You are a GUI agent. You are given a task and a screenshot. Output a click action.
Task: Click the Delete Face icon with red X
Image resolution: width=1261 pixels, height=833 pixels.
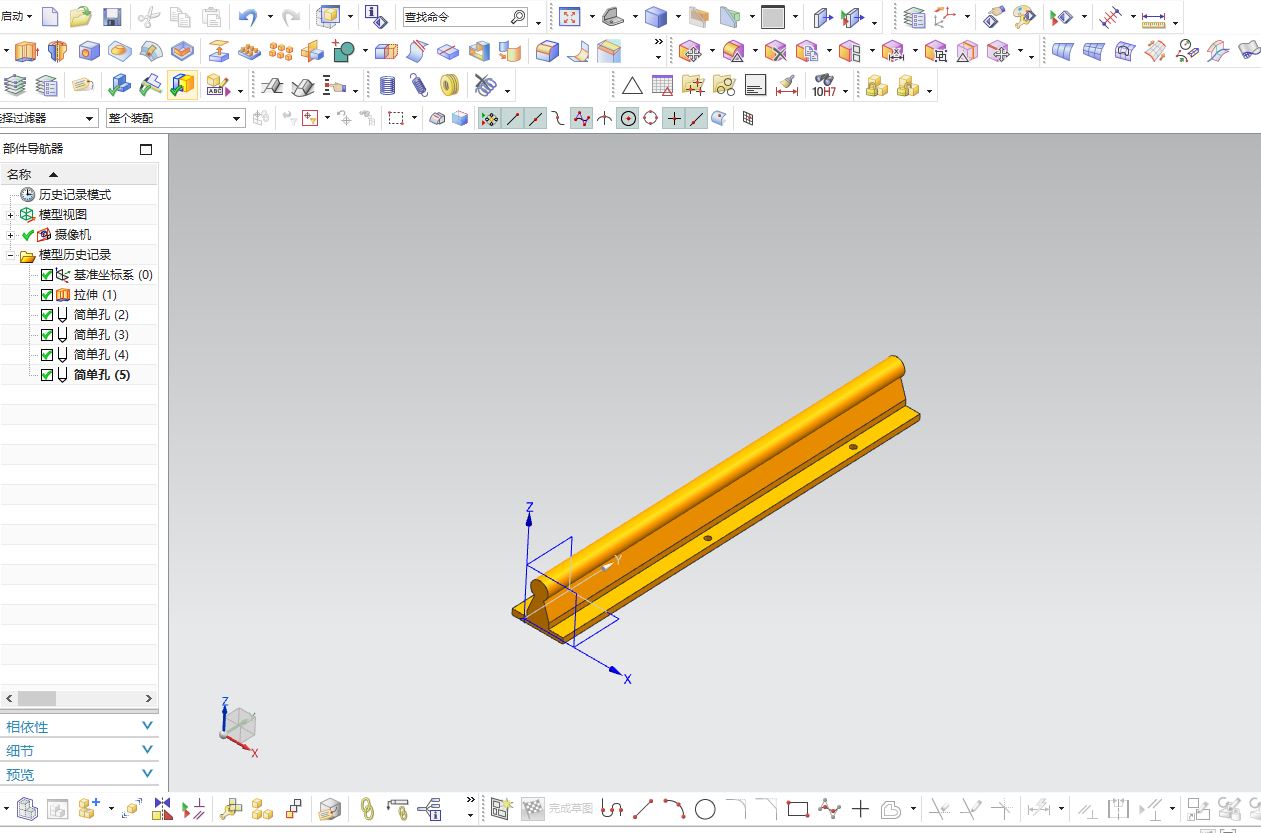pos(775,50)
